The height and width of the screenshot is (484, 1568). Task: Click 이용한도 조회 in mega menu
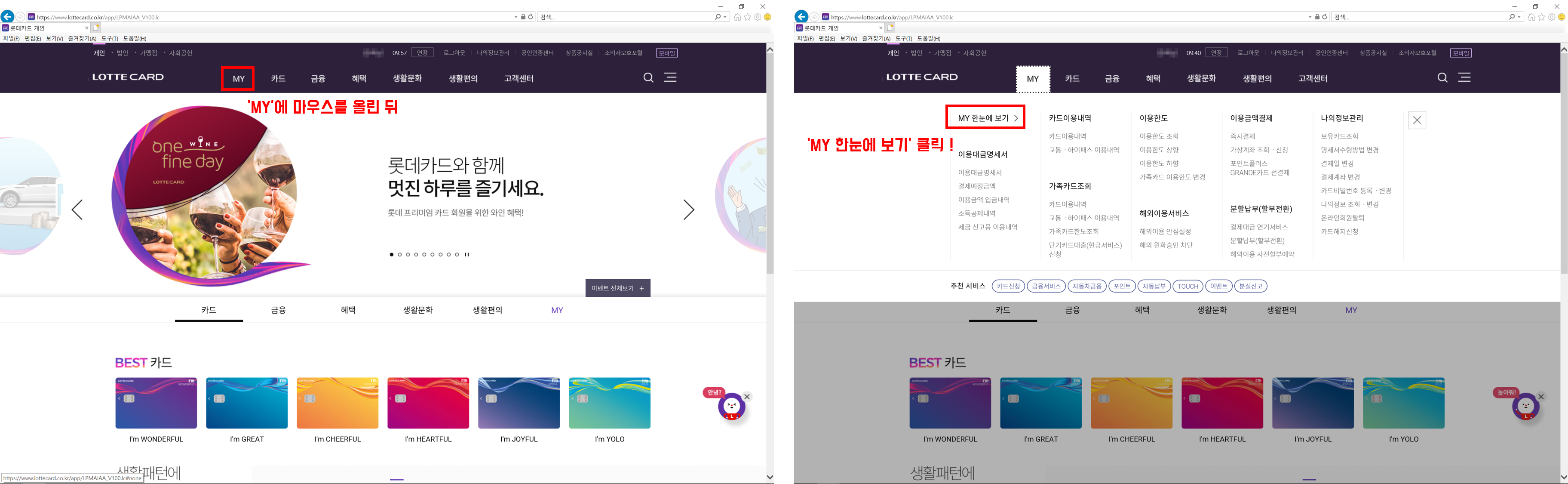tap(1159, 136)
